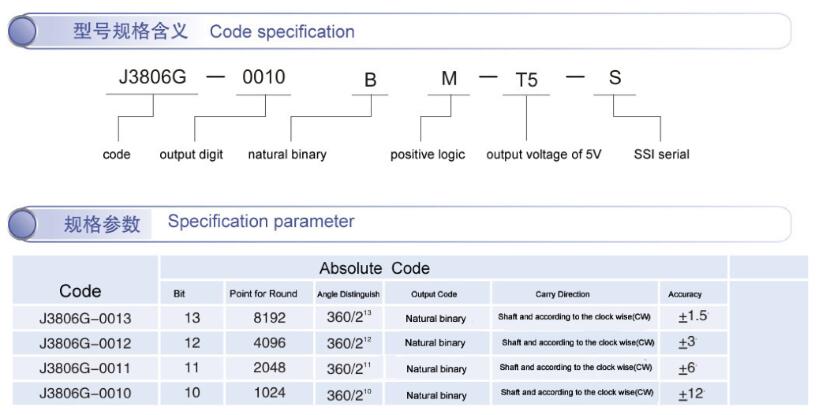Click the 0010 output digit code
Screen dimensions: 828x415
point(264,77)
